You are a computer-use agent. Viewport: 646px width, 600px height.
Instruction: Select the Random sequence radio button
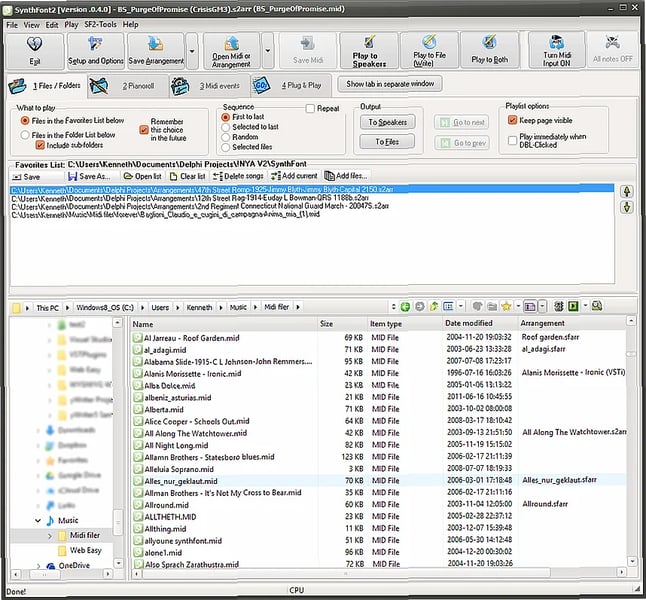pos(225,137)
